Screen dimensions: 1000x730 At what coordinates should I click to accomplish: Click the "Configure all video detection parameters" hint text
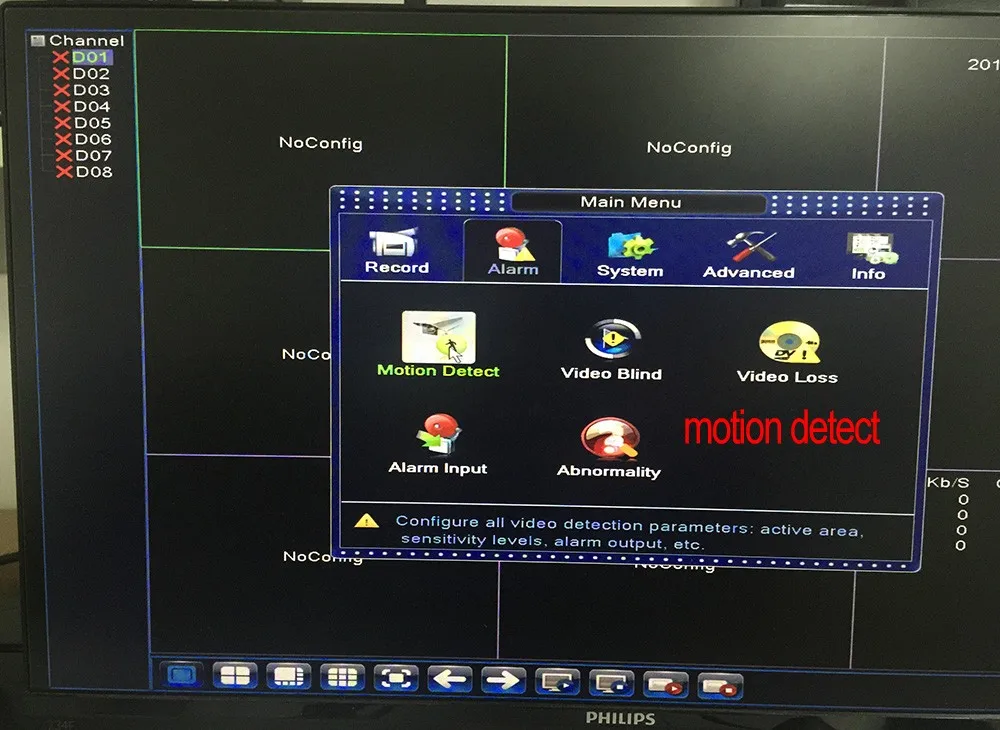(629, 532)
